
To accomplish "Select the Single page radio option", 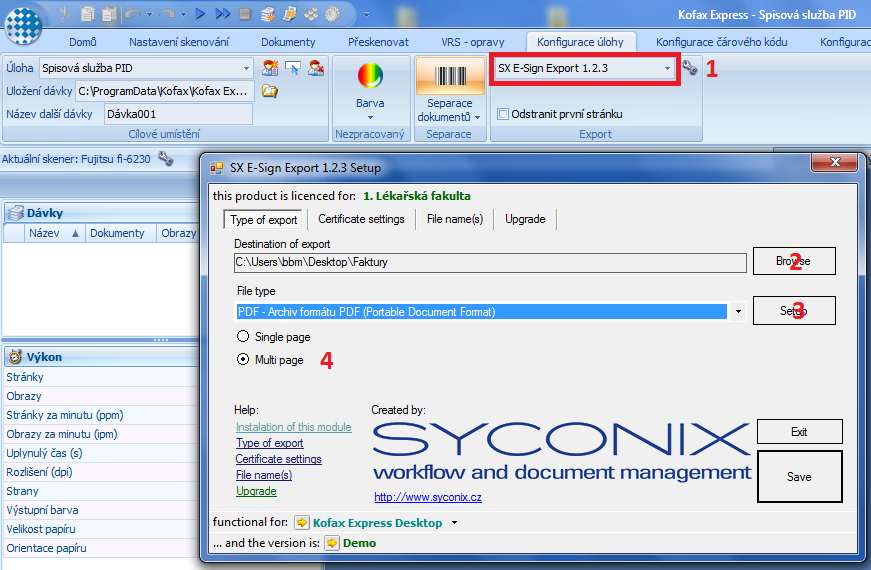I will coord(243,336).
